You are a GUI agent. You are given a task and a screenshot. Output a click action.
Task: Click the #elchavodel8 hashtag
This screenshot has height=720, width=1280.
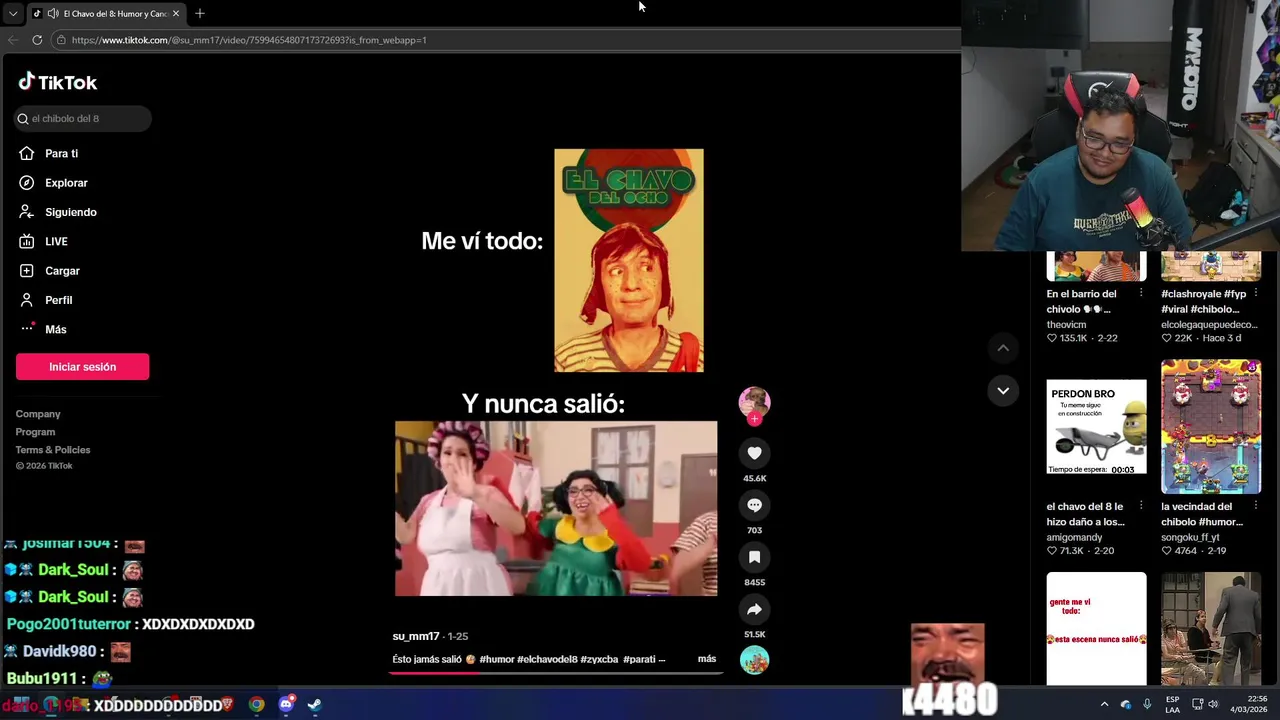click(547, 659)
